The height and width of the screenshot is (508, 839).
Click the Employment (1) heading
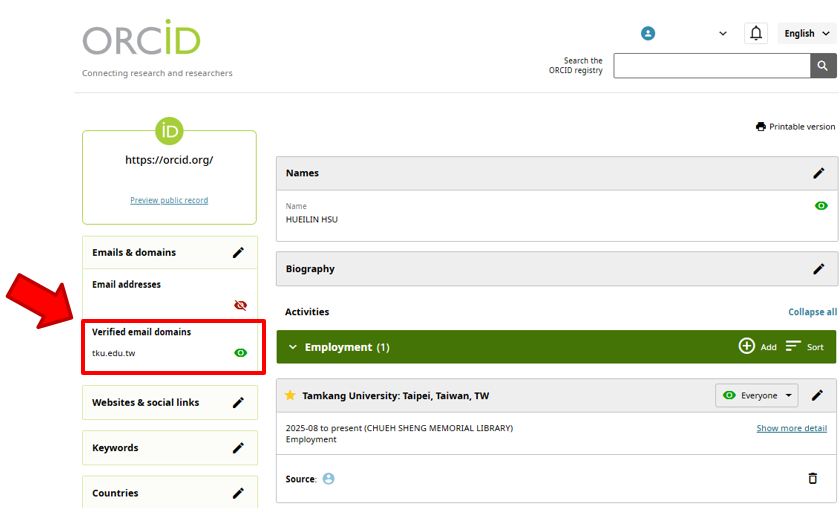(347, 347)
